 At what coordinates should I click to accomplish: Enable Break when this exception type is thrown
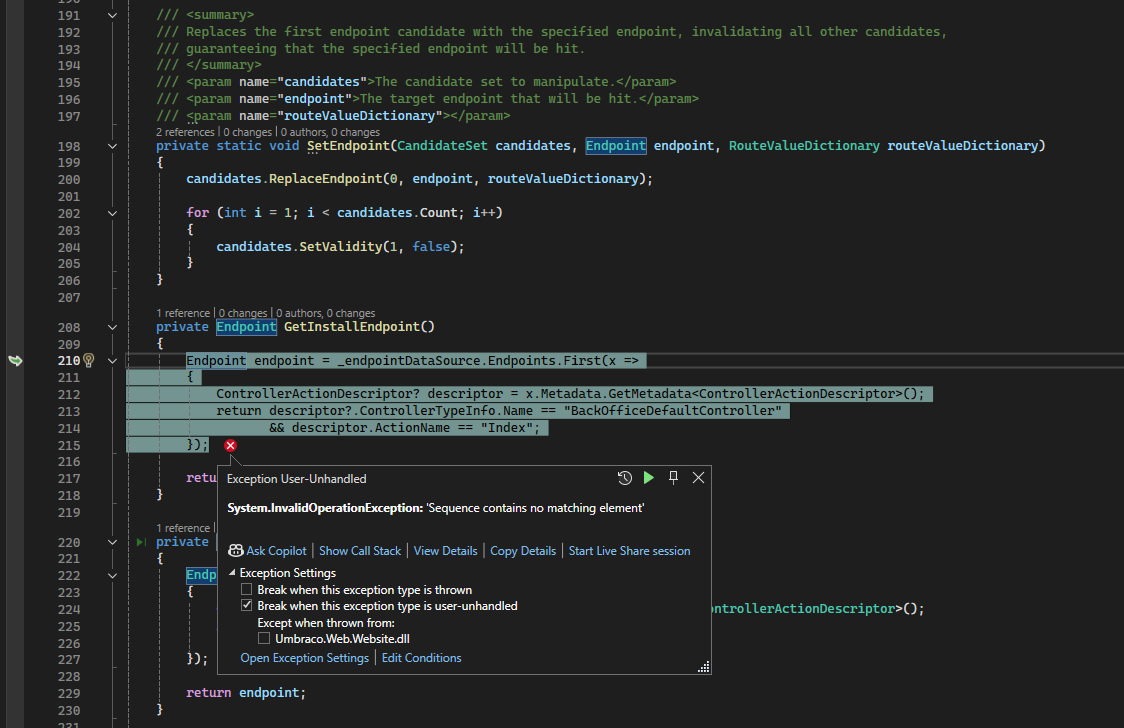(247, 590)
